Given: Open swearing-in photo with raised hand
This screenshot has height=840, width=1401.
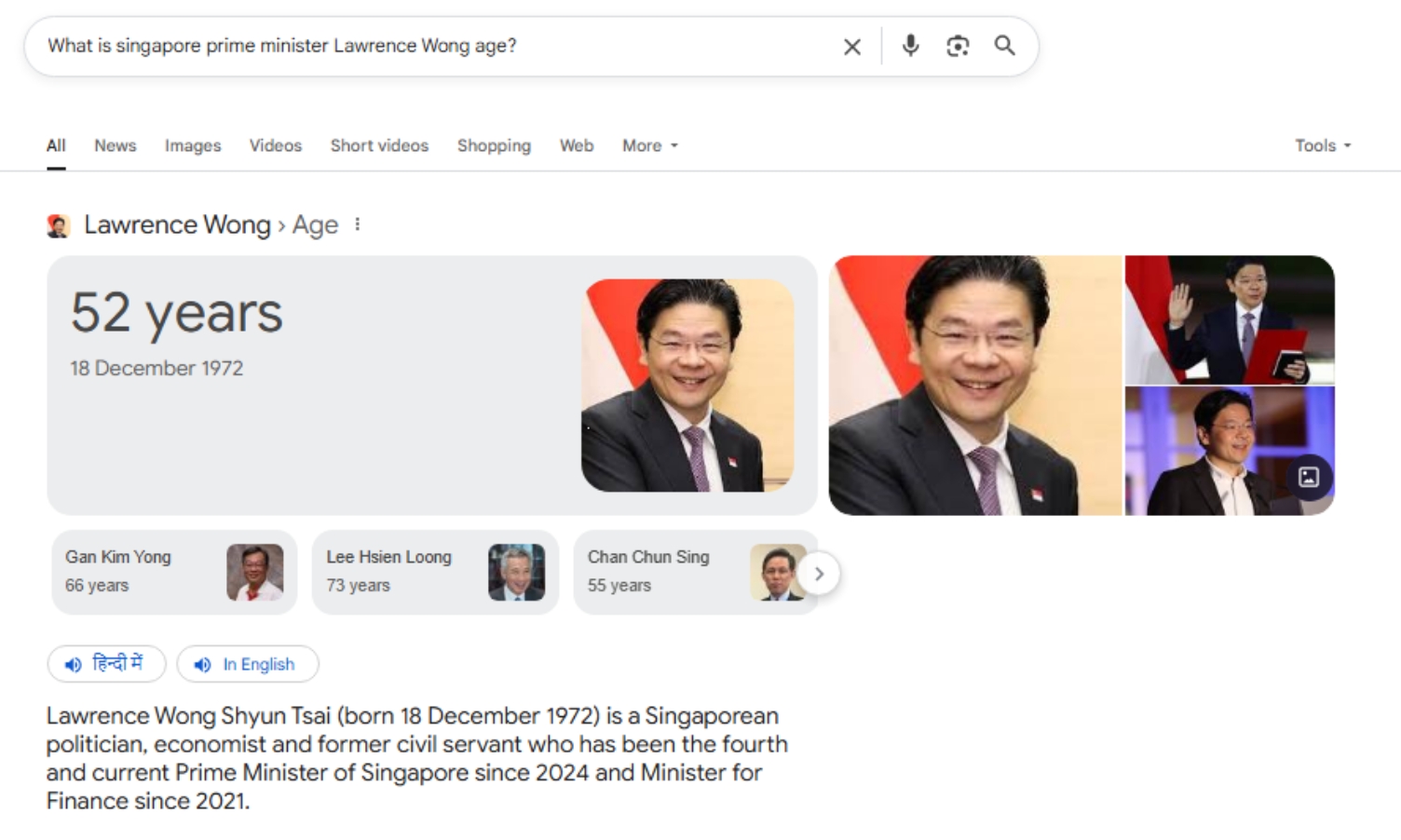Looking at the screenshot, I should coord(1230,319).
